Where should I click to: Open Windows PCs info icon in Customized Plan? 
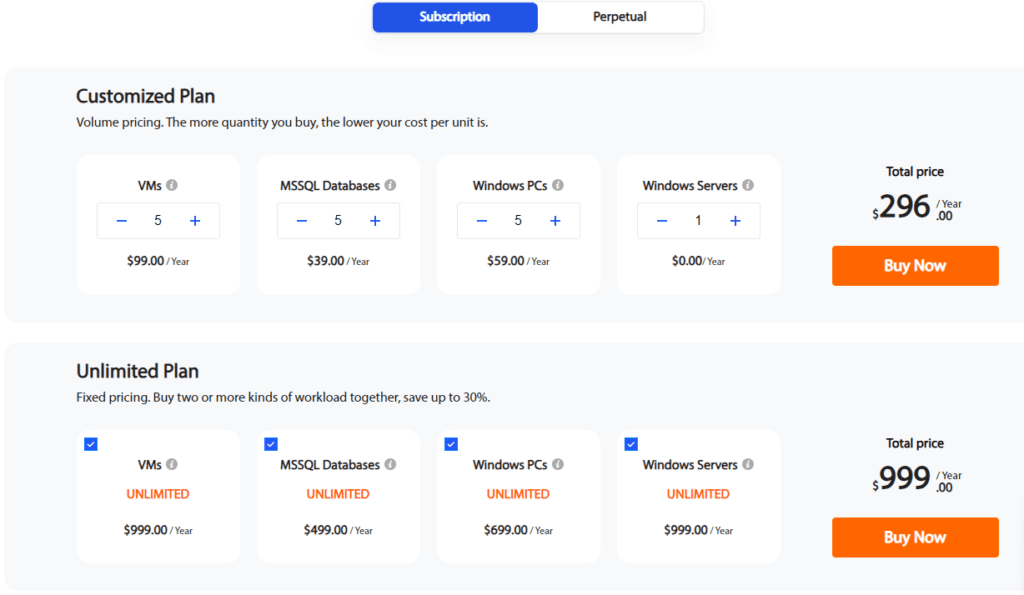tap(558, 185)
